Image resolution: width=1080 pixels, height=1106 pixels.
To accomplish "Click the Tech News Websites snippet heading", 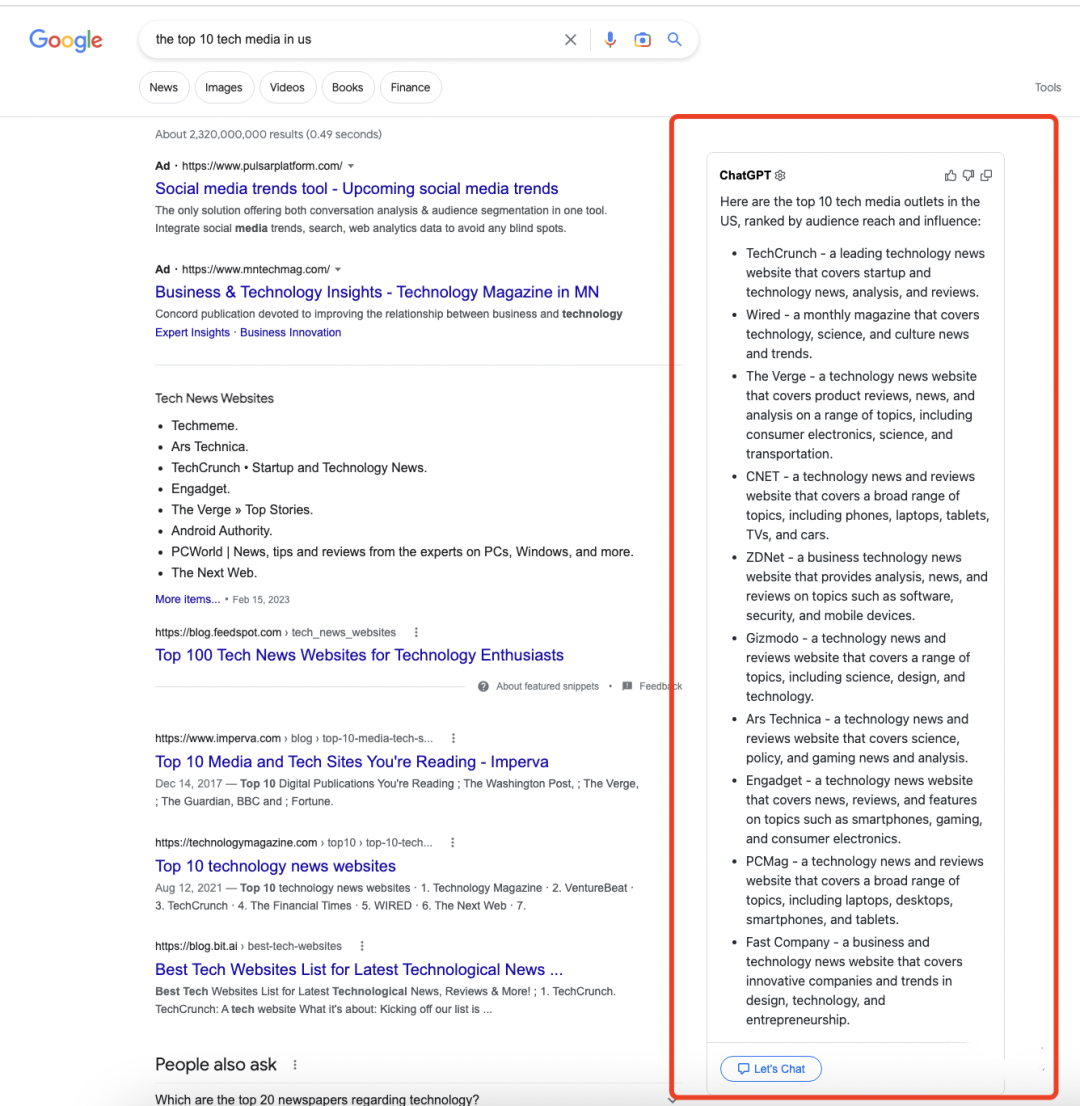I will click(x=214, y=399).
